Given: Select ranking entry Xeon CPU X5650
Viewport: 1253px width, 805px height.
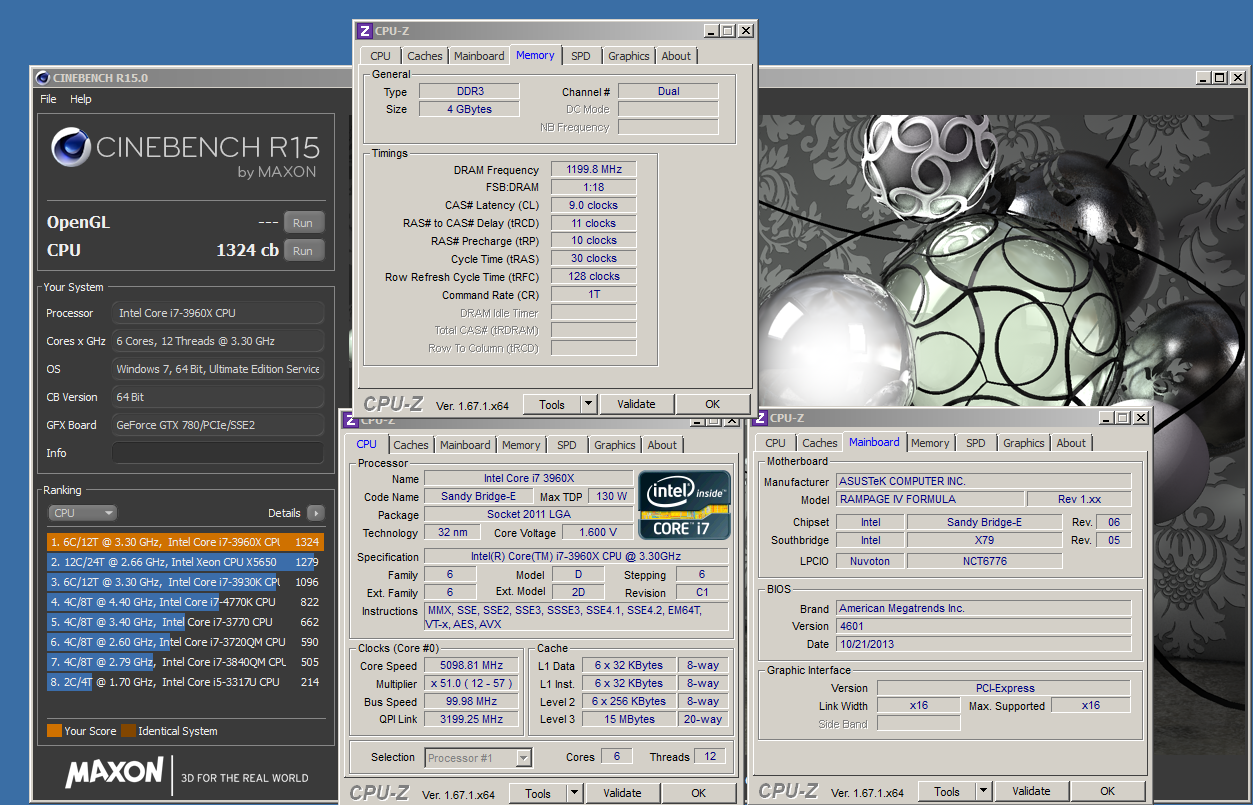Looking at the screenshot, I should [185, 562].
